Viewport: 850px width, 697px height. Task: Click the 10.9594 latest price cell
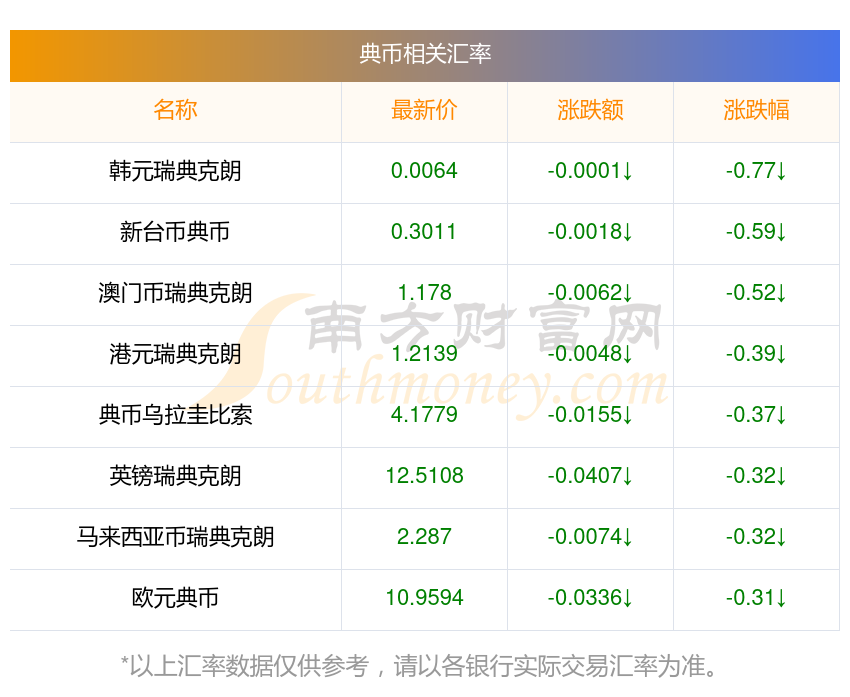point(424,598)
